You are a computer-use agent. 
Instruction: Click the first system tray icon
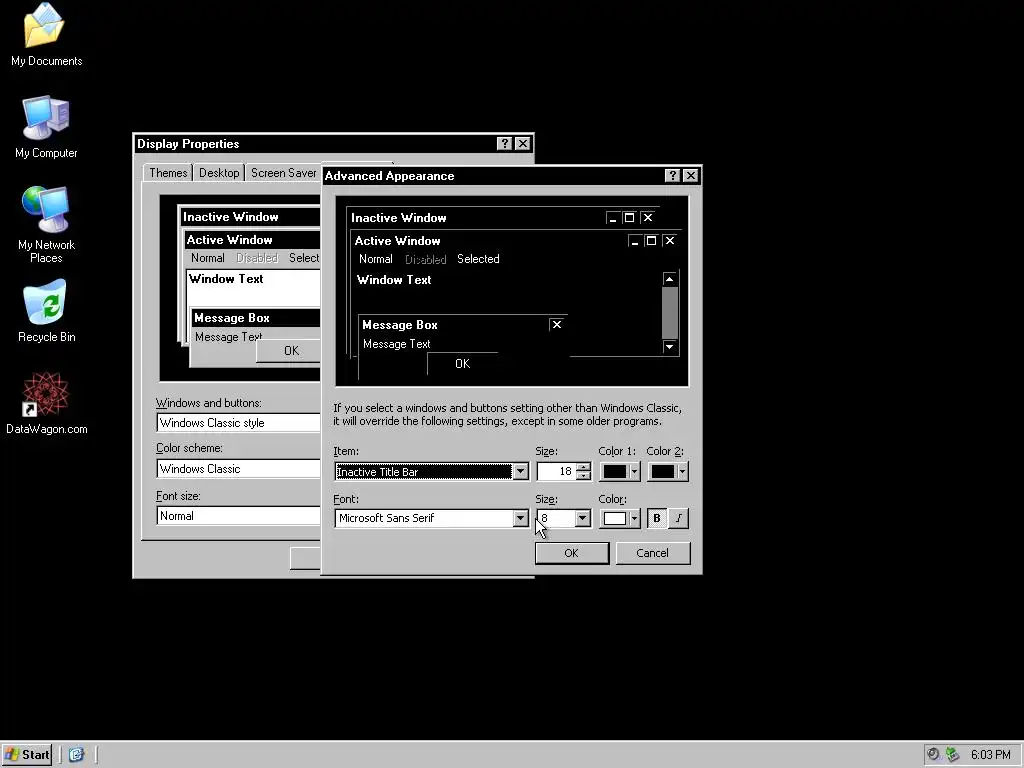click(933, 754)
